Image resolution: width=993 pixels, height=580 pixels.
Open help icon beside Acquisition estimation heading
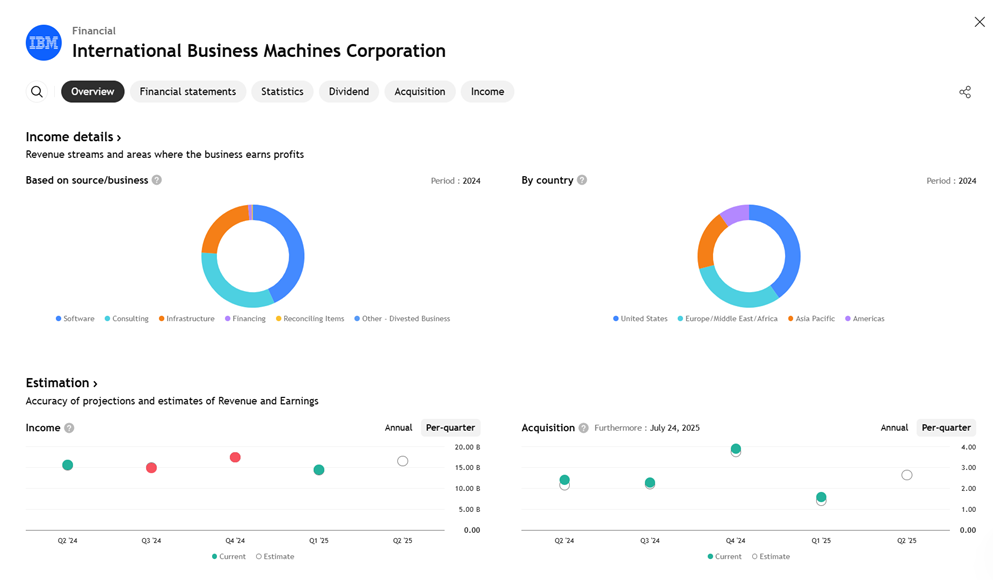[583, 428]
